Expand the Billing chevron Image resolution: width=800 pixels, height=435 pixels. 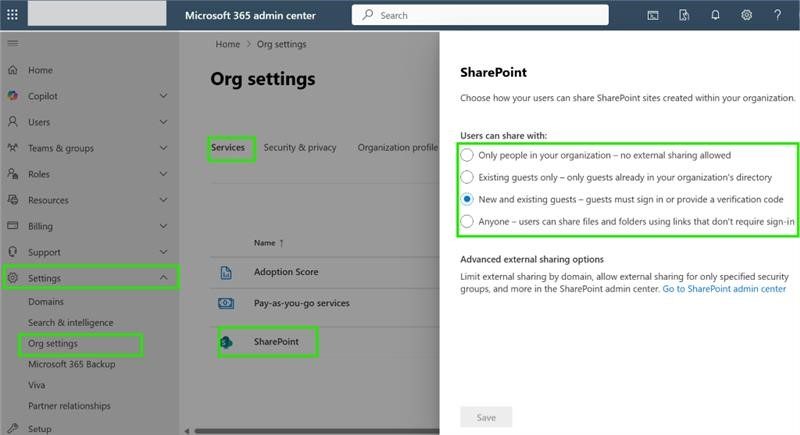pos(163,225)
